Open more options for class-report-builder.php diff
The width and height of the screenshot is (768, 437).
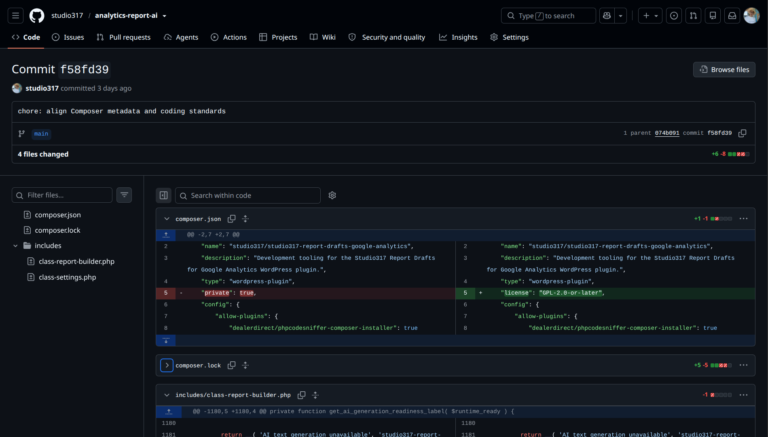click(744, 395)
